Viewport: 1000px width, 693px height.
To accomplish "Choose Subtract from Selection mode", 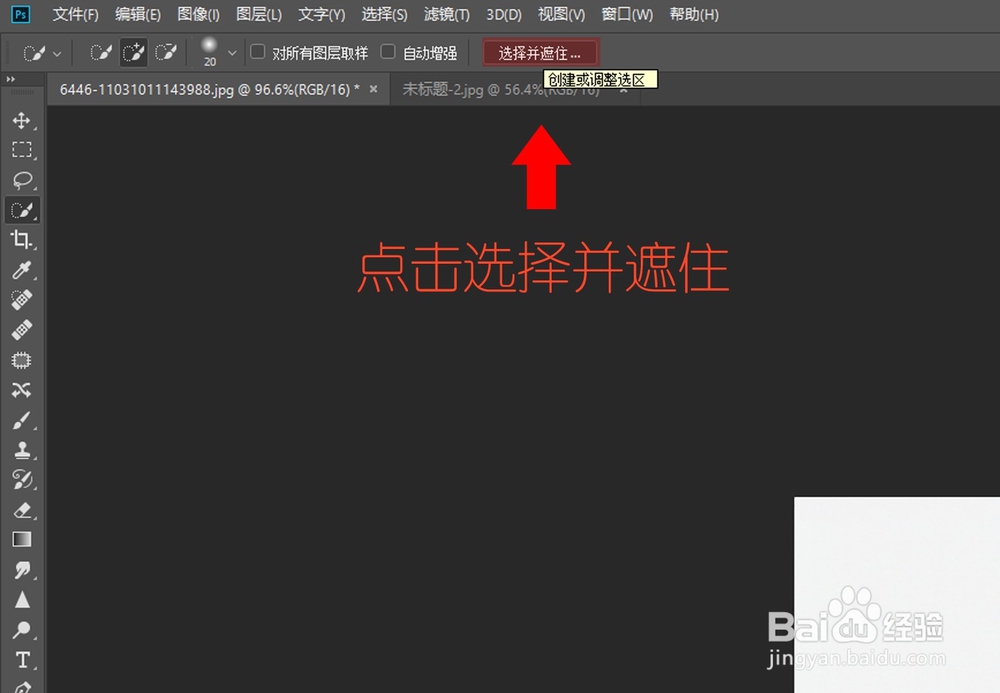I will [x=166, y=52].
